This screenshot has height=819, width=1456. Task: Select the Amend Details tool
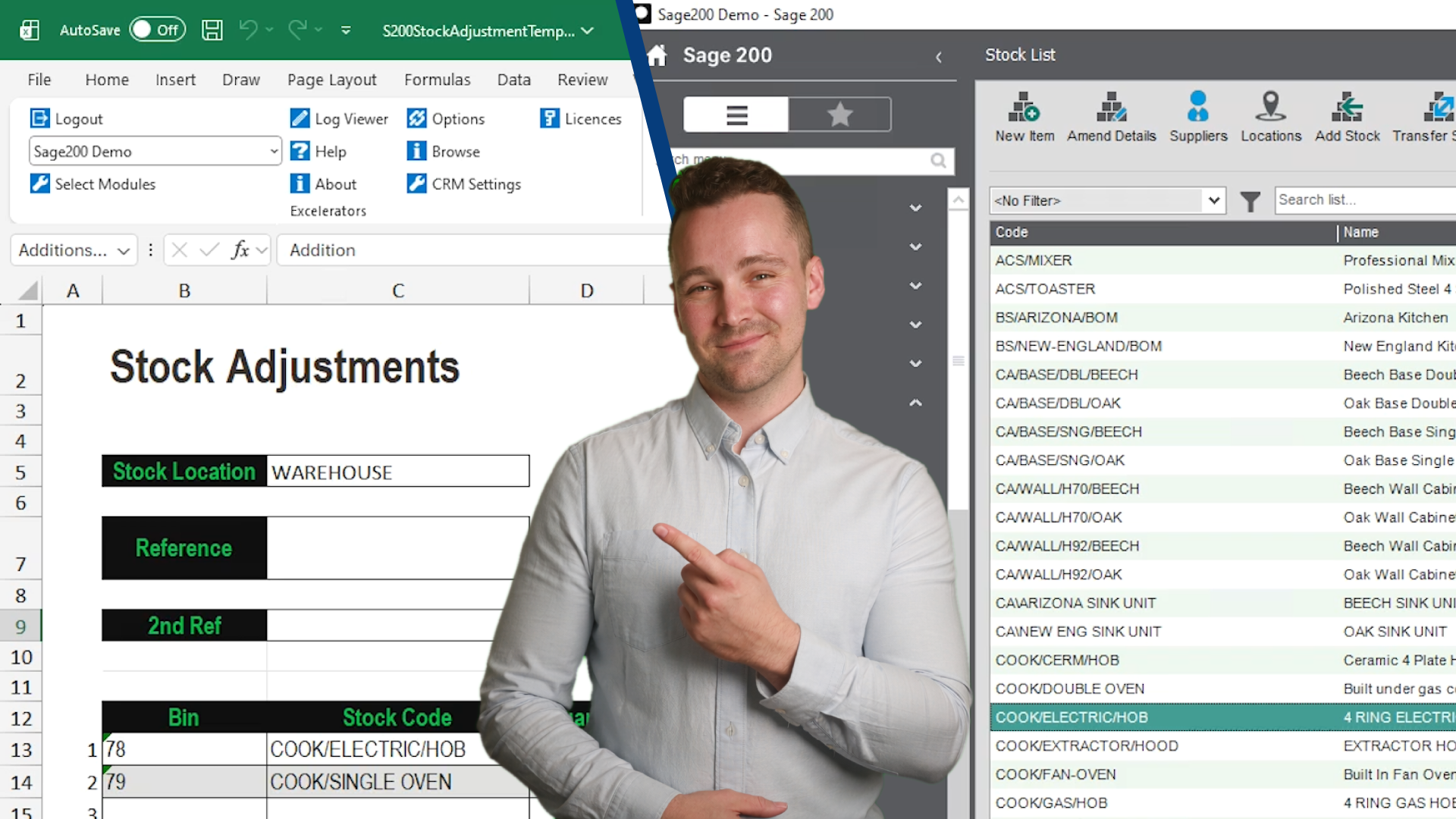(1110, 115)
